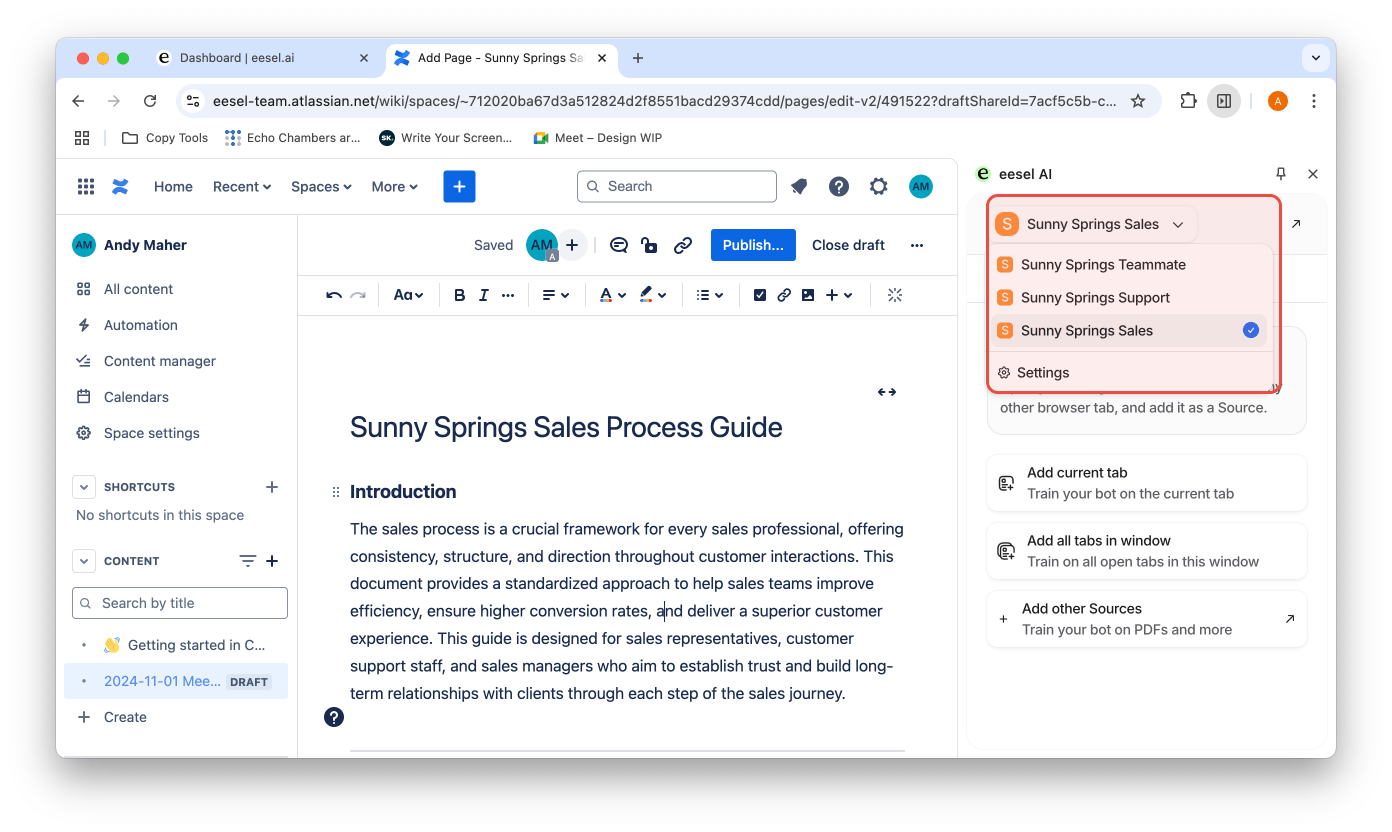Image resolution: width=1392 pixels, height=832 pixels.
Task: Open inline comments icon
Action: tap(619, 245)
